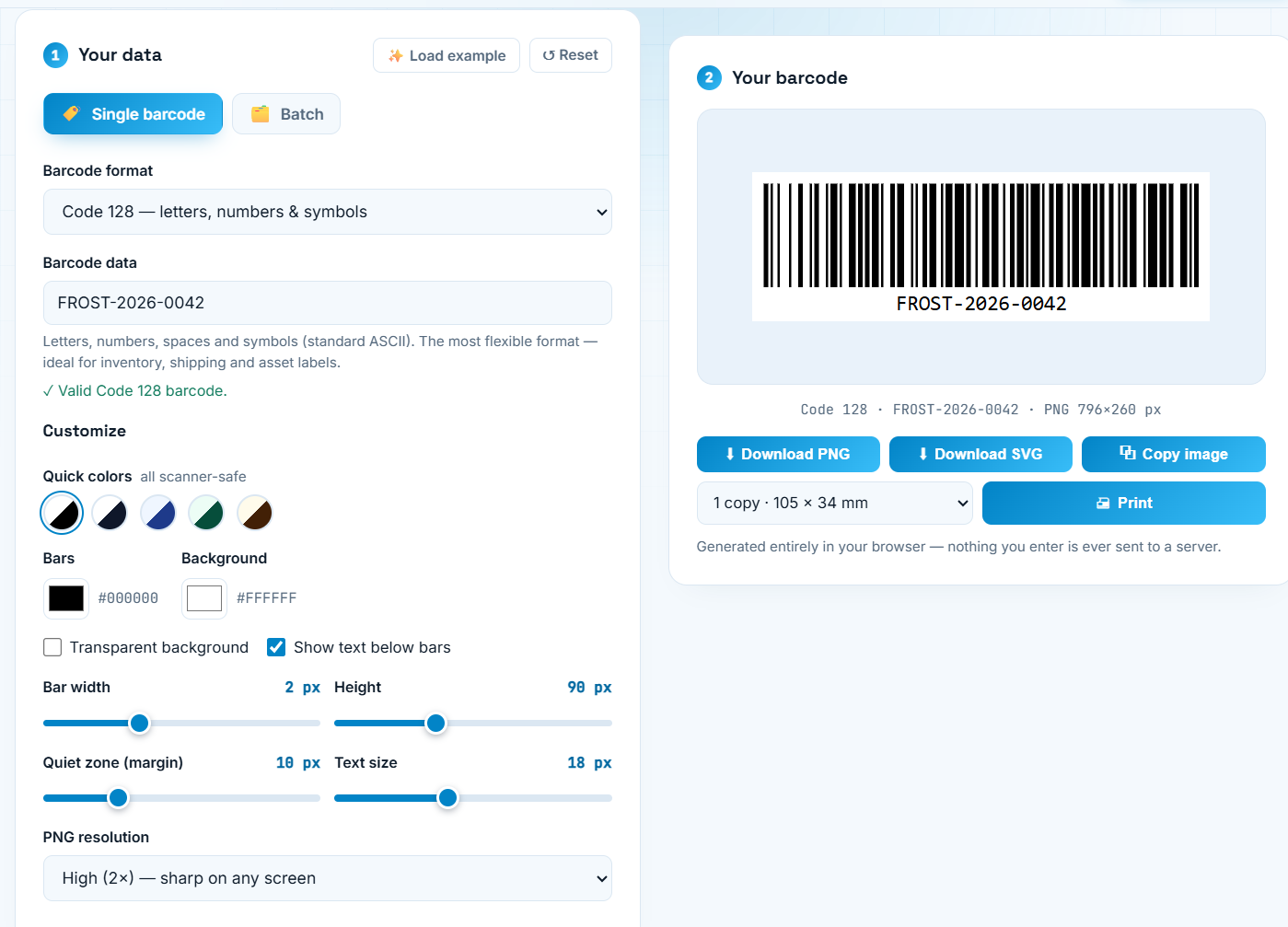Viewport: 1288px width, 927px height.
Task: Choose the navy quick color preset
Action: (x=110, y=513)
